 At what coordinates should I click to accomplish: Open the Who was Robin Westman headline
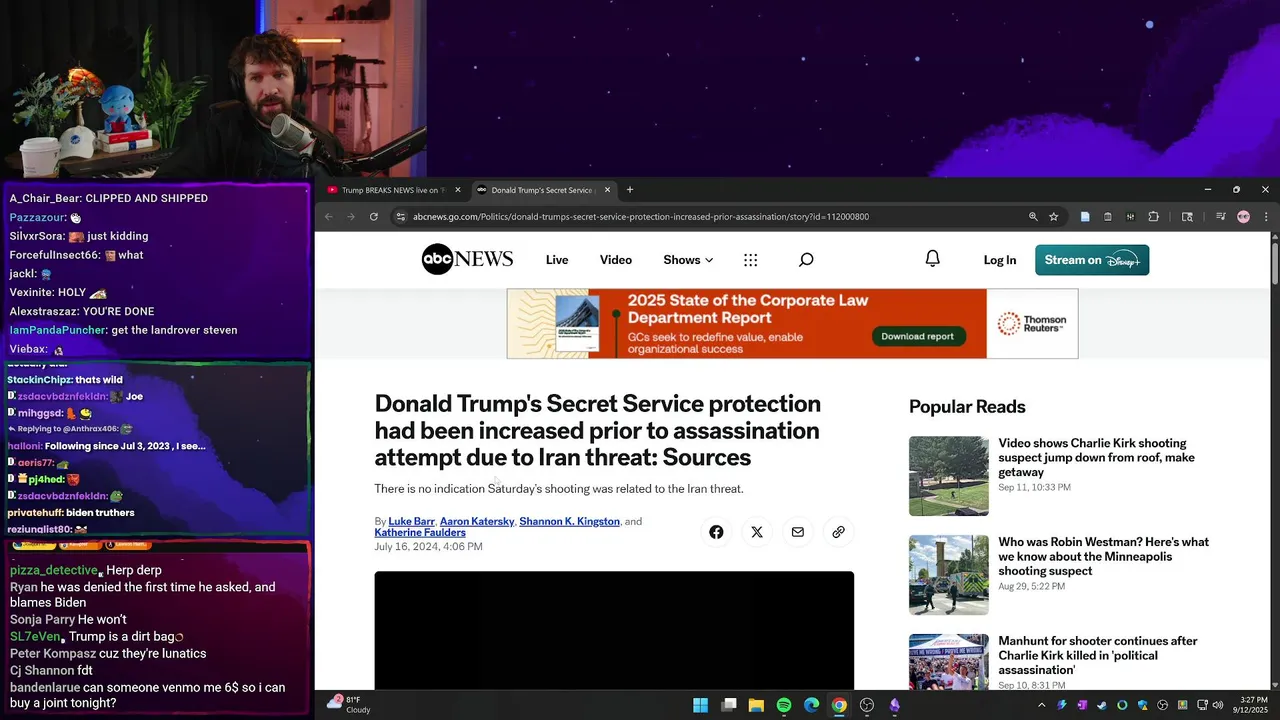[1103, 557]
